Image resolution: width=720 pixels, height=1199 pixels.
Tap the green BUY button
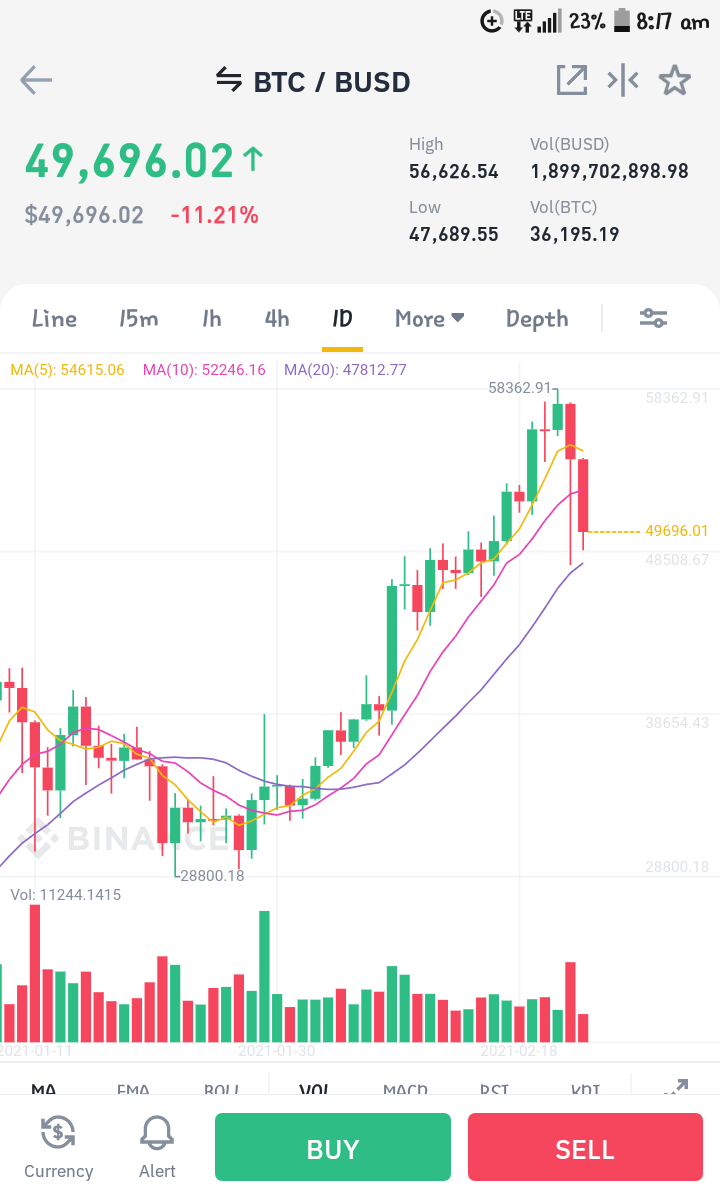pos(332,1147)
